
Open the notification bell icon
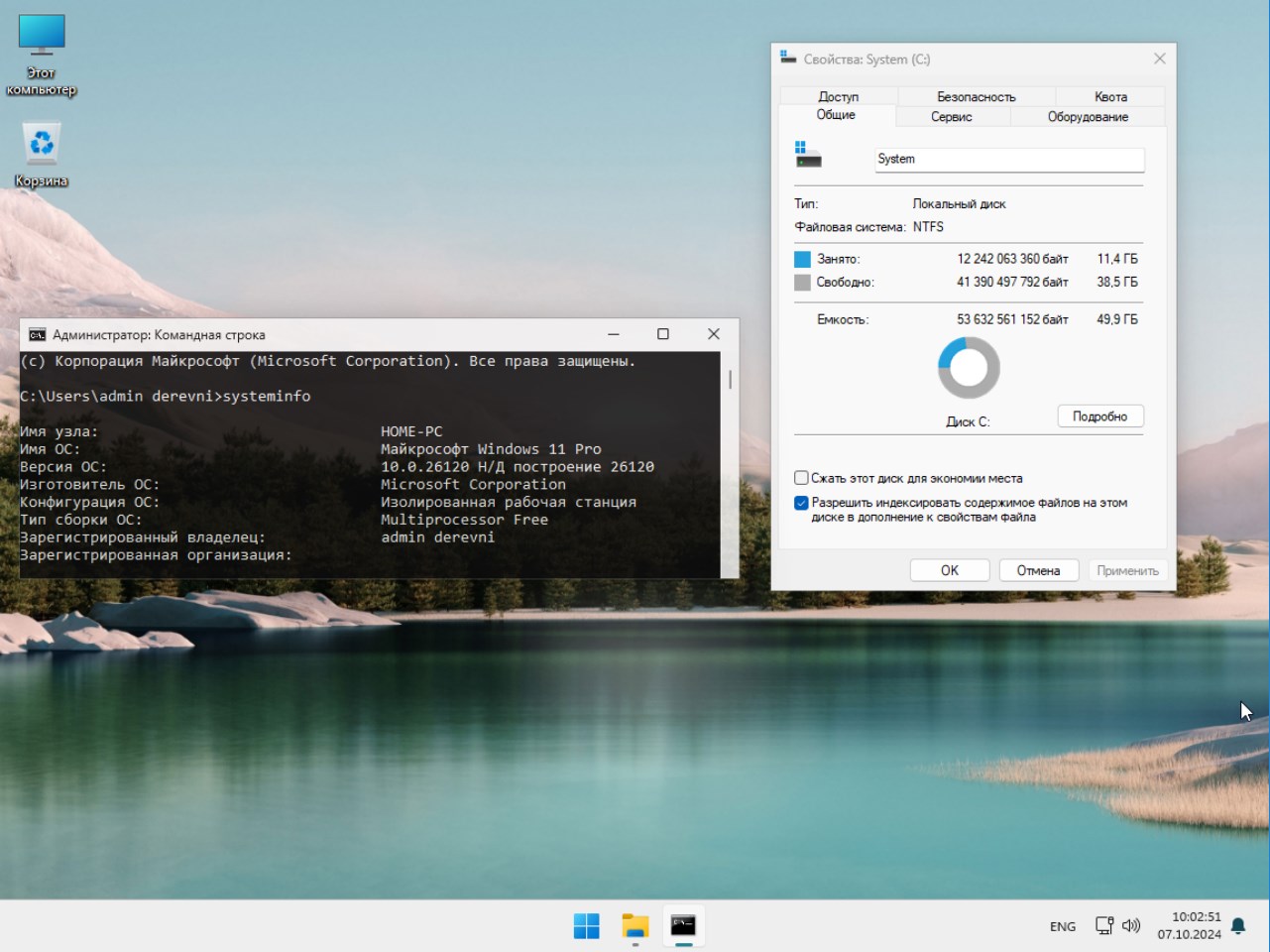pos(1235,925)
